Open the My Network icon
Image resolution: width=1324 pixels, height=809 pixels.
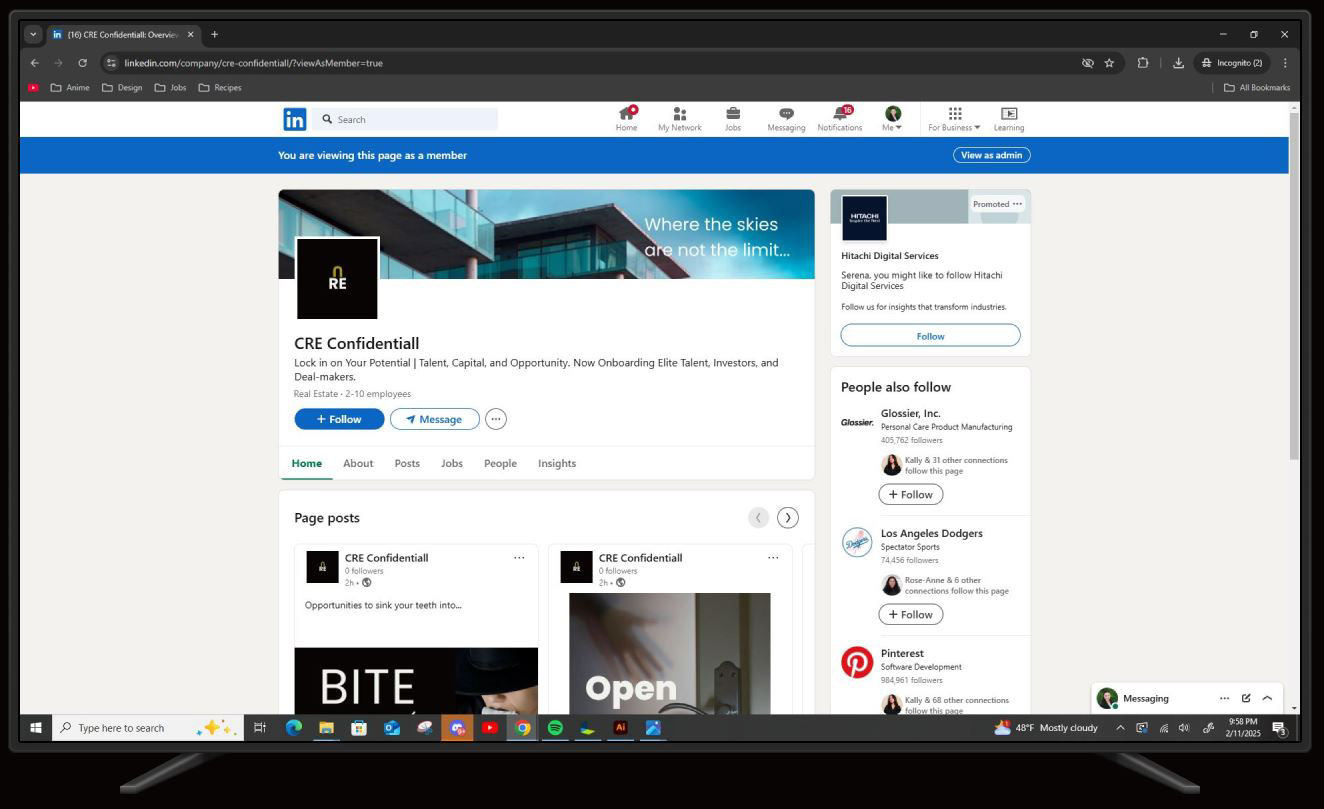pos(679,119)
